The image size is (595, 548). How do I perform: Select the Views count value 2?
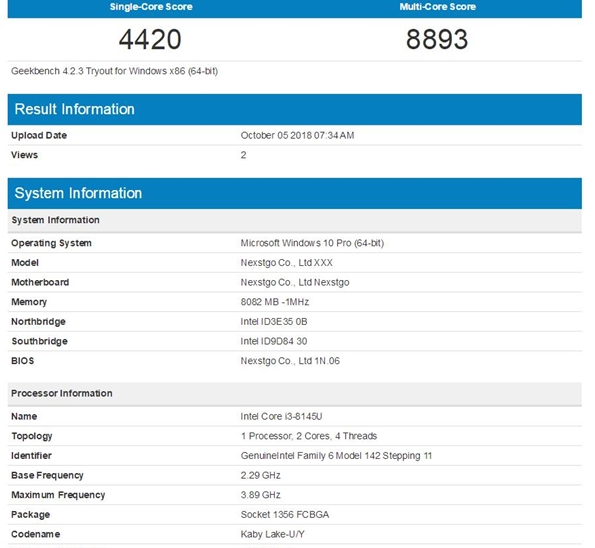point(243,155)
